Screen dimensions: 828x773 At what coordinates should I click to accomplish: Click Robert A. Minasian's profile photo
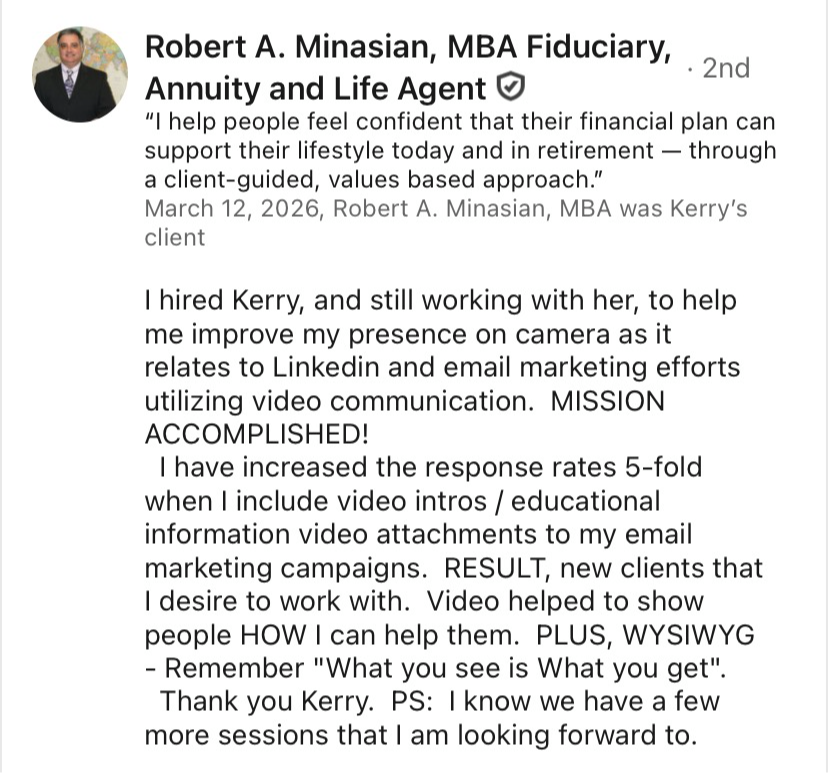click(x=81, y=75)
